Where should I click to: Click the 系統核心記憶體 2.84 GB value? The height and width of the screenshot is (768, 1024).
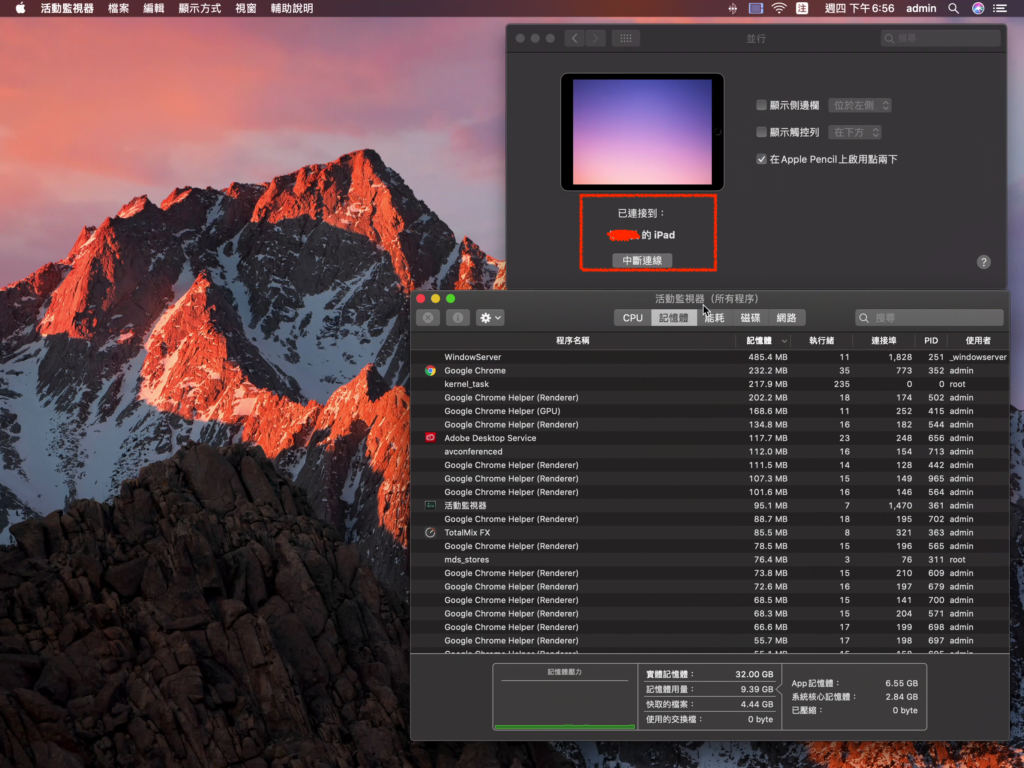click(901, 697)
